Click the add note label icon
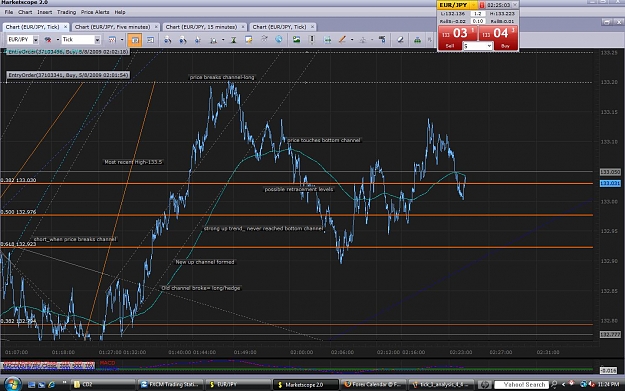Viewport: 625px width, 391px height. coord(248,39)
